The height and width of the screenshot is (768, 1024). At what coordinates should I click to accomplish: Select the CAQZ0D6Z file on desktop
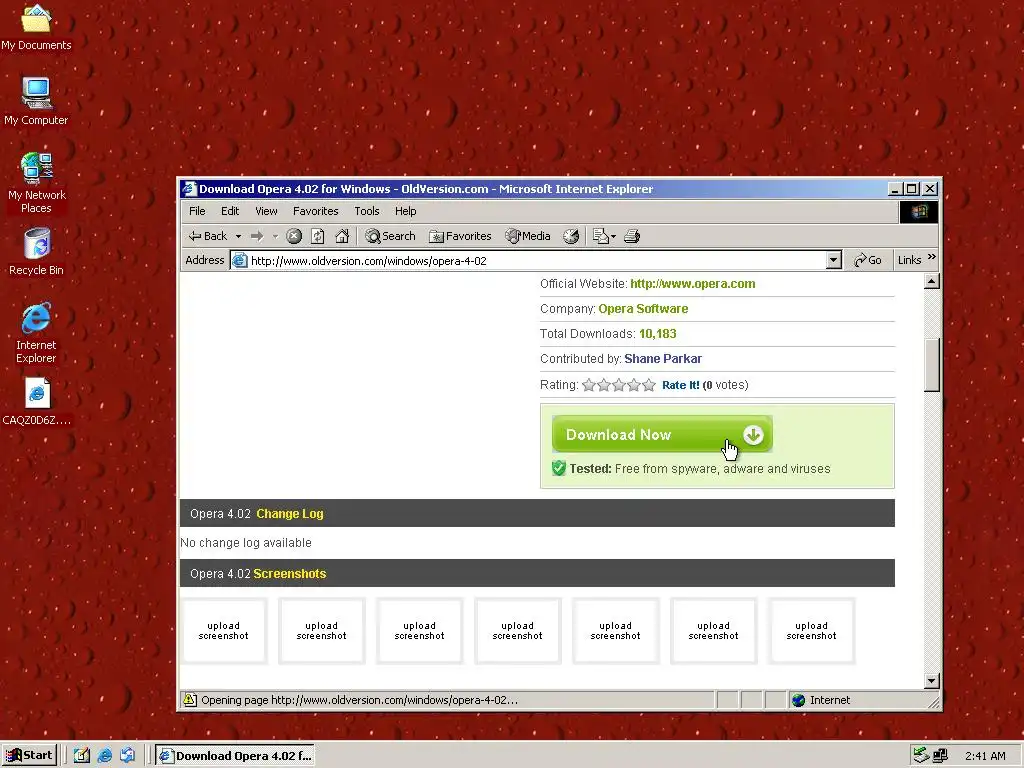point(36,402)
